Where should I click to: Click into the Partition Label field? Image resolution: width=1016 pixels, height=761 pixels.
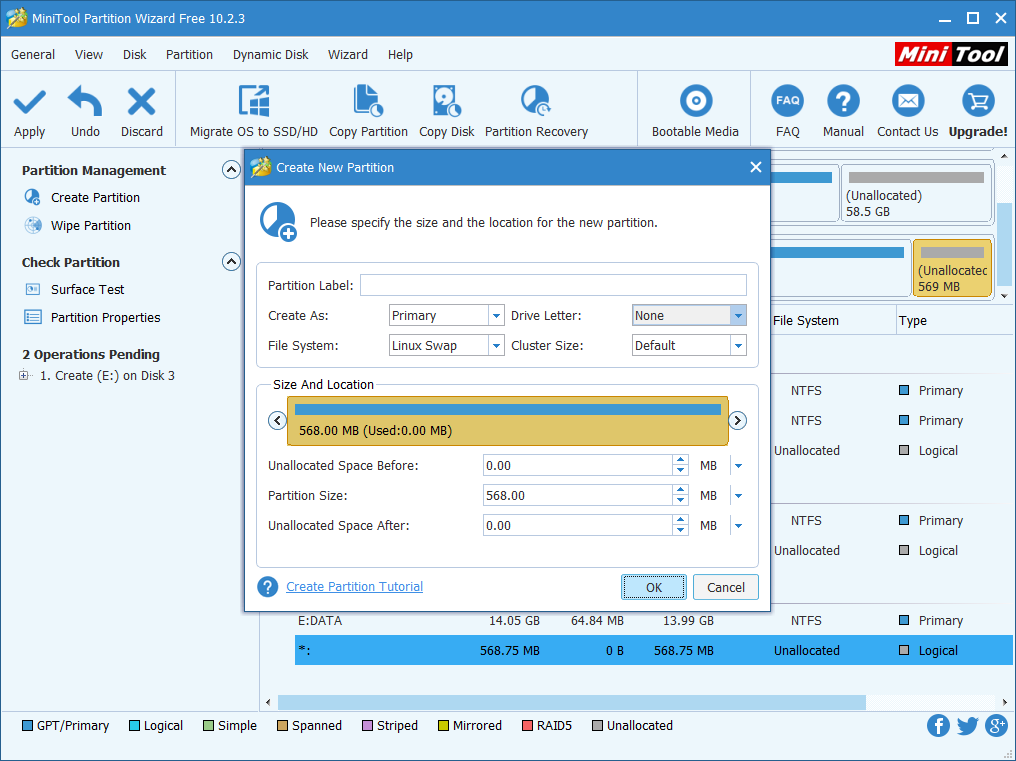click(x=553, y=286)
